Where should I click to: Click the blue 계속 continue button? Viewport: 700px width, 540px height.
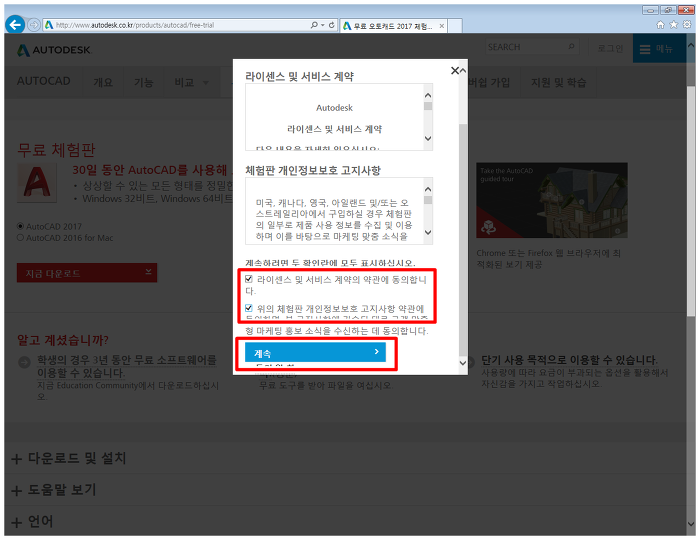point(315,353)
